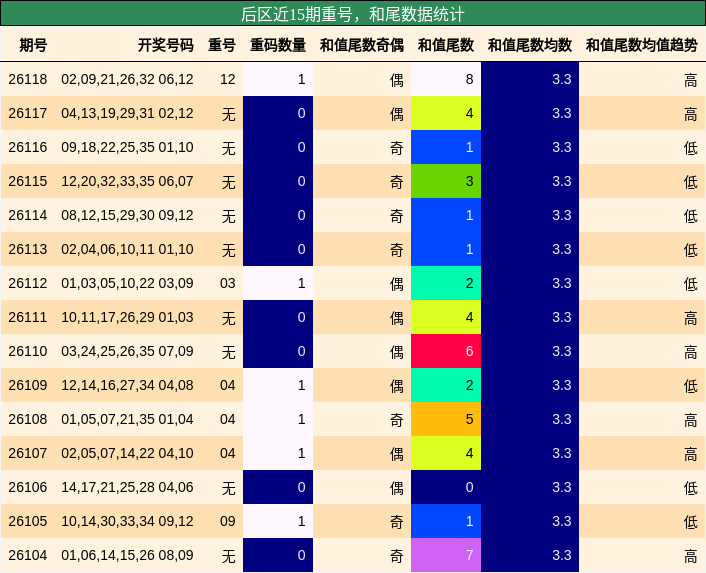
Task: Click blue cell 1 in row 26116
Action: point(446,147)
